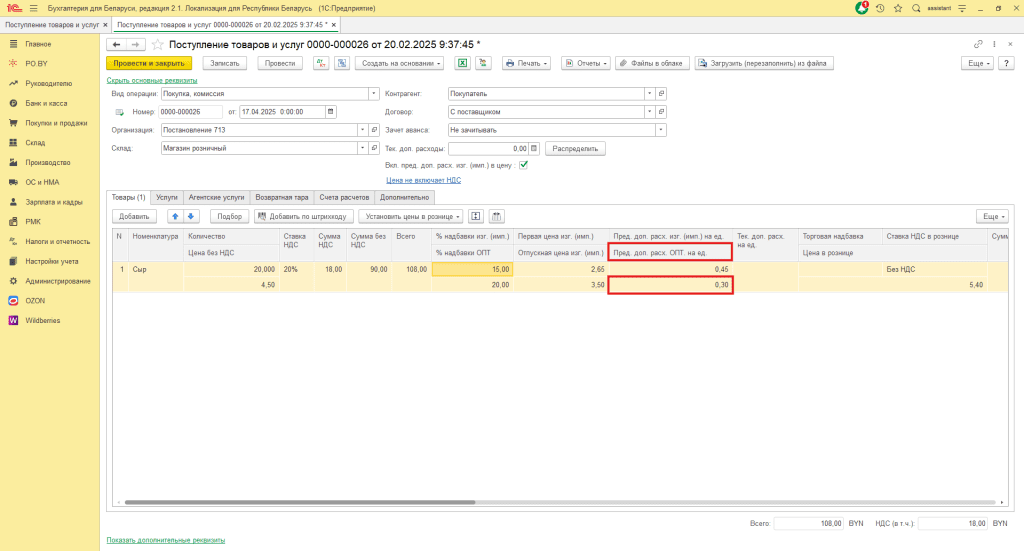The width and height of the screenshot is (1024, 551).
Task: Click the Номер input field
Action: click(x=191, y=112)
